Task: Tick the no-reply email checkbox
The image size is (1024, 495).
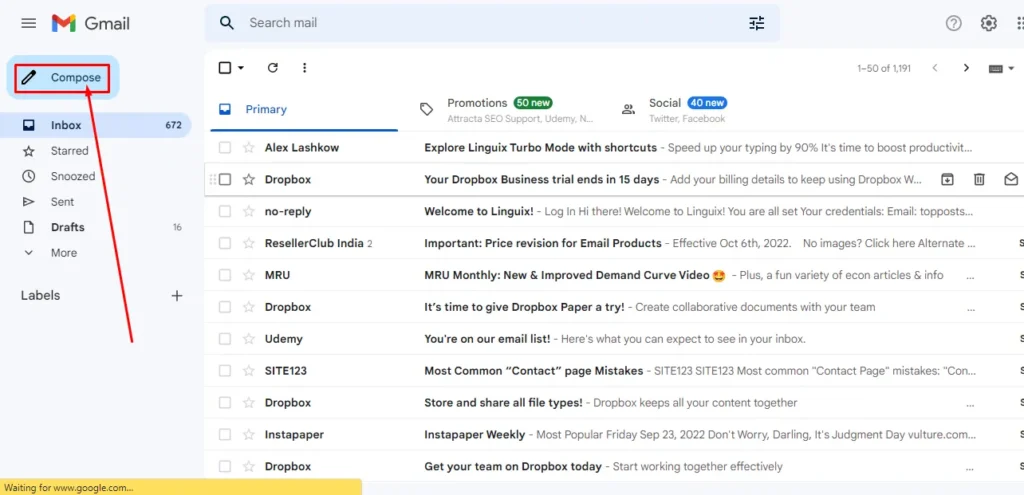Action: [x=225, y=211]
